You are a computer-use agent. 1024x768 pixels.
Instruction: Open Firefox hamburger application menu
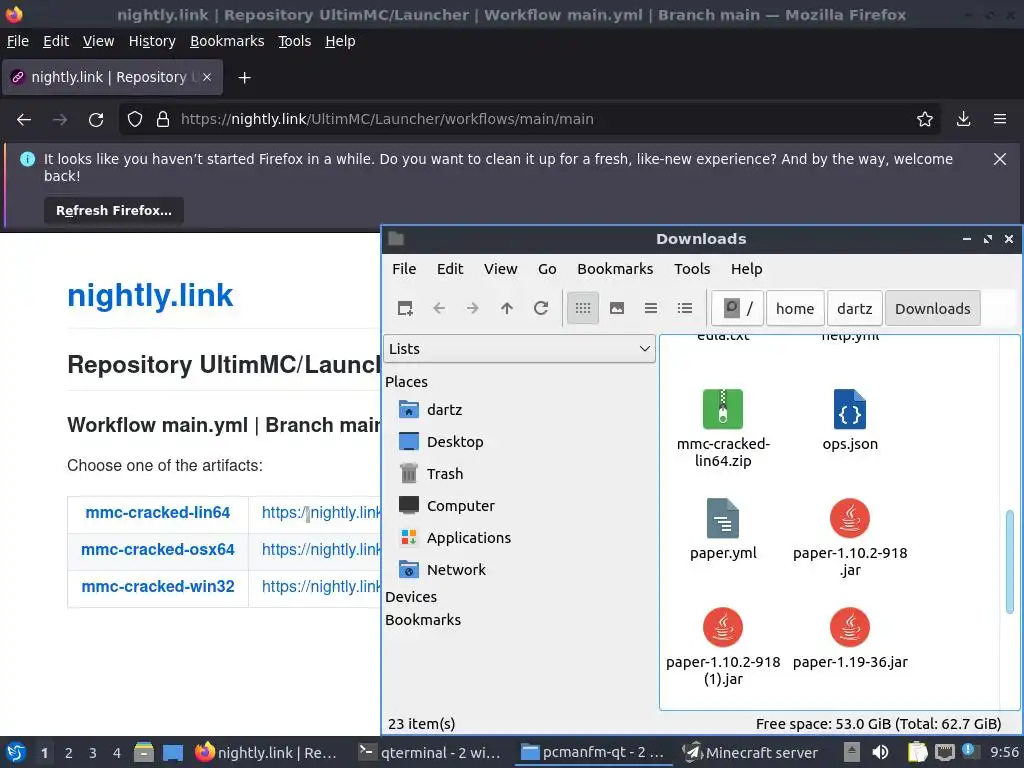(1000, 120)
